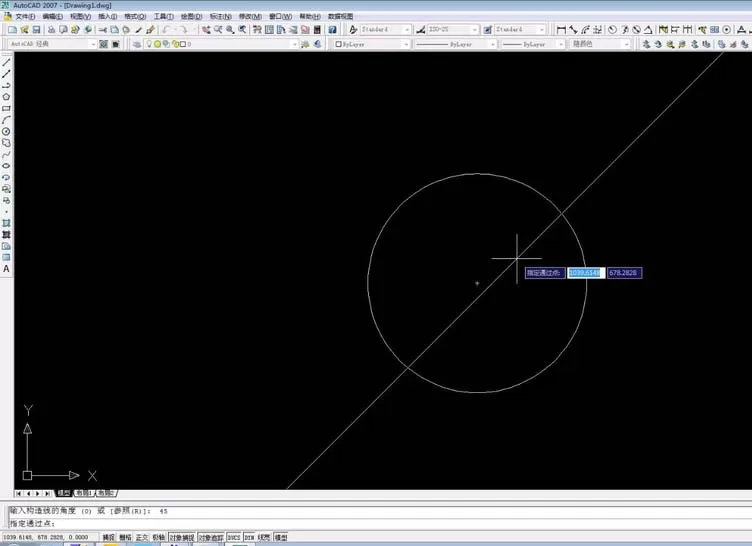
Task: Open the layer selection dropdown
Action: point(221,44)
